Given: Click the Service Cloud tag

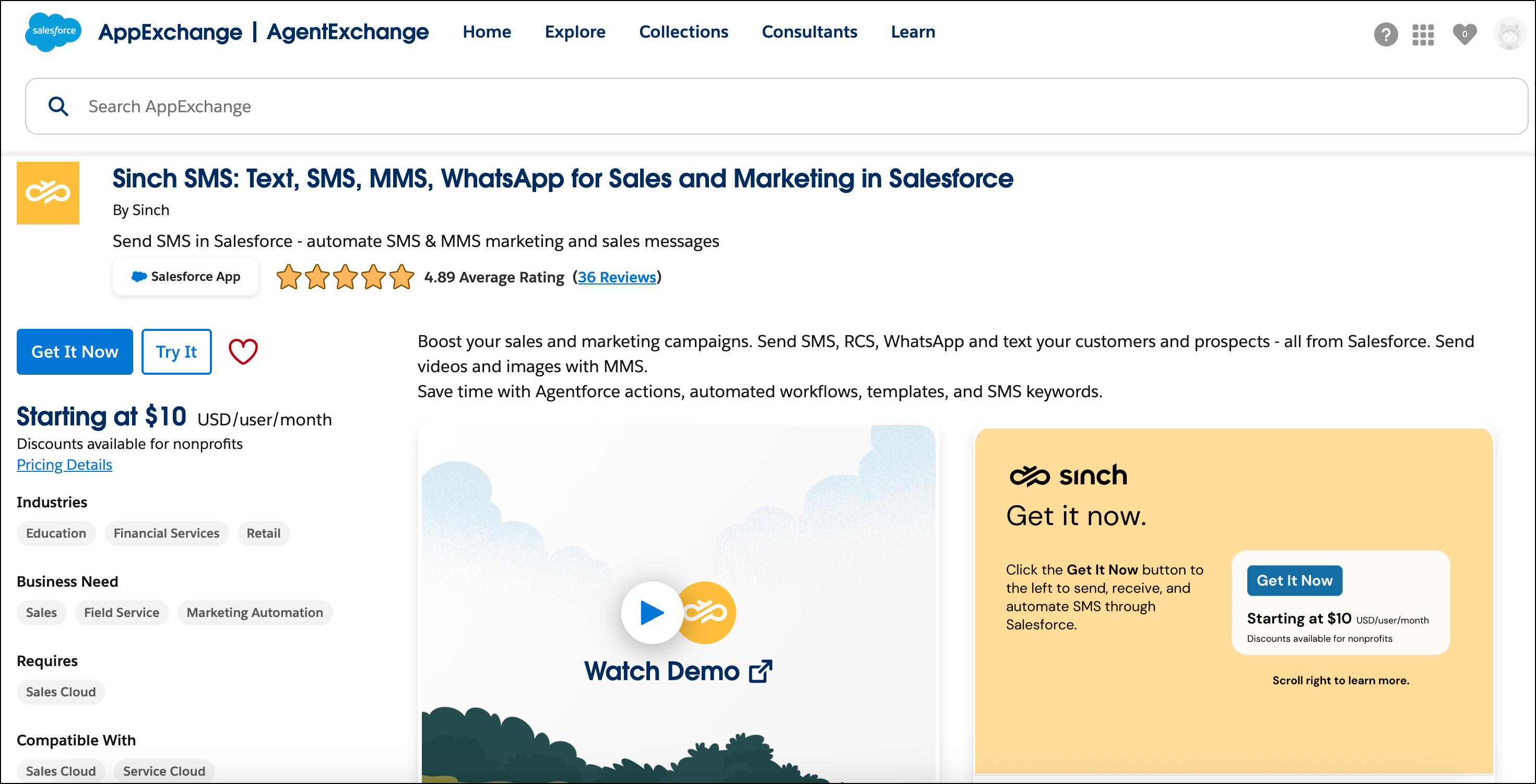Looking at the screenshot, I should (164, 771).
